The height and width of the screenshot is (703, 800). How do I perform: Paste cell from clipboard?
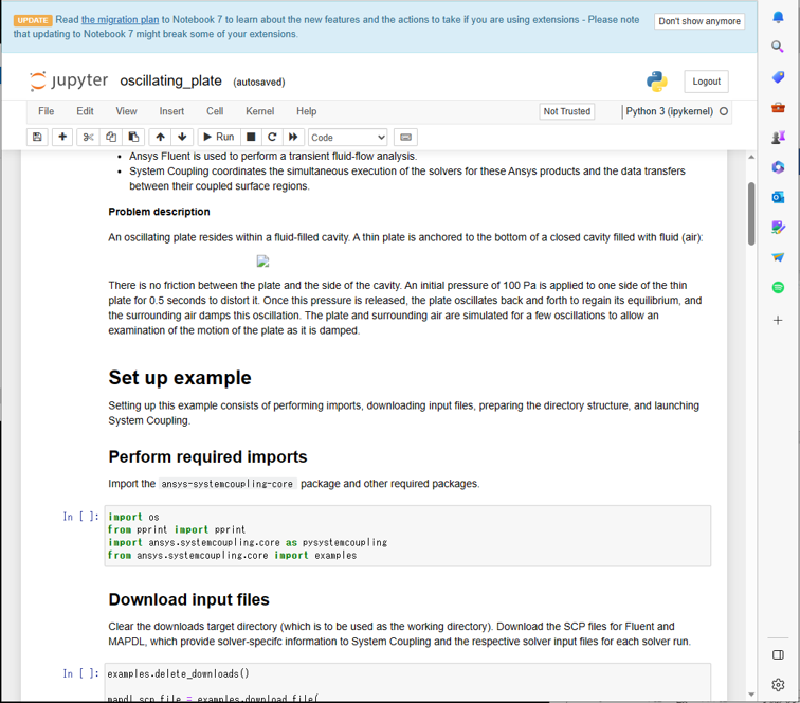[134, 137]
